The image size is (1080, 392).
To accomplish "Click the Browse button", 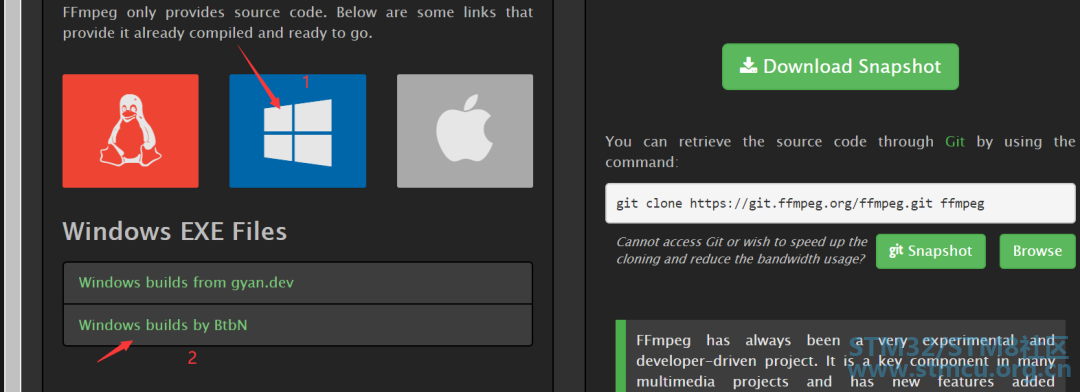I will click(1037, 251).
